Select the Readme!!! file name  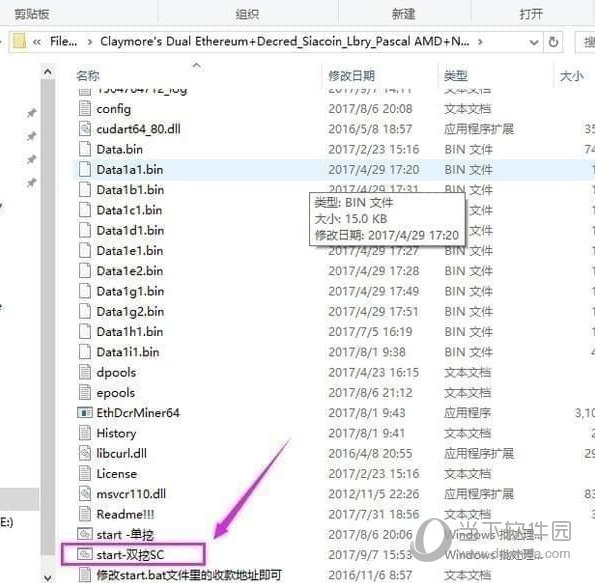tap(126, 514)
